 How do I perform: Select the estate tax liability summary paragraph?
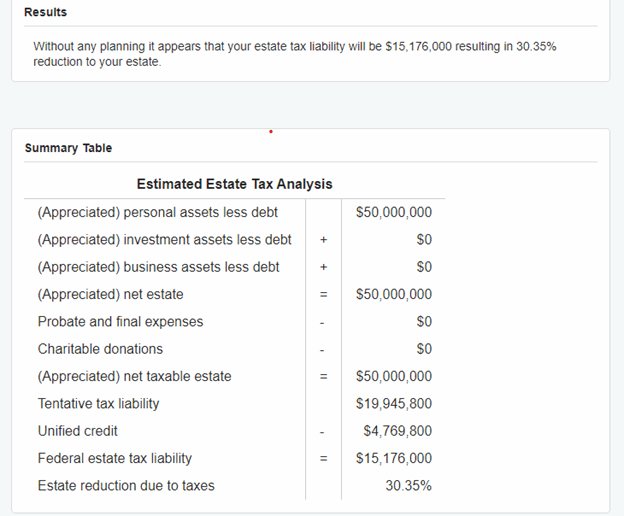295,54
